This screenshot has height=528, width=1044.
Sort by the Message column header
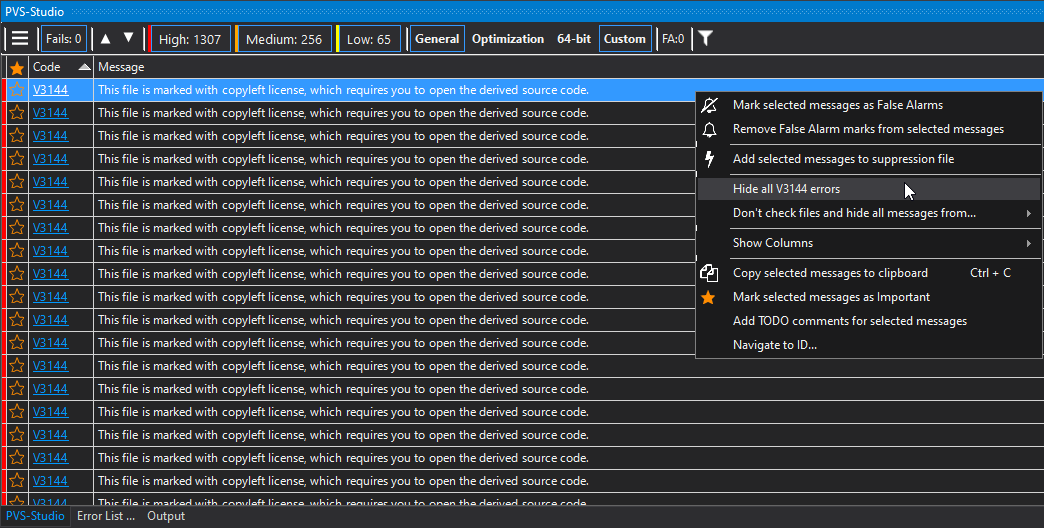121,67
